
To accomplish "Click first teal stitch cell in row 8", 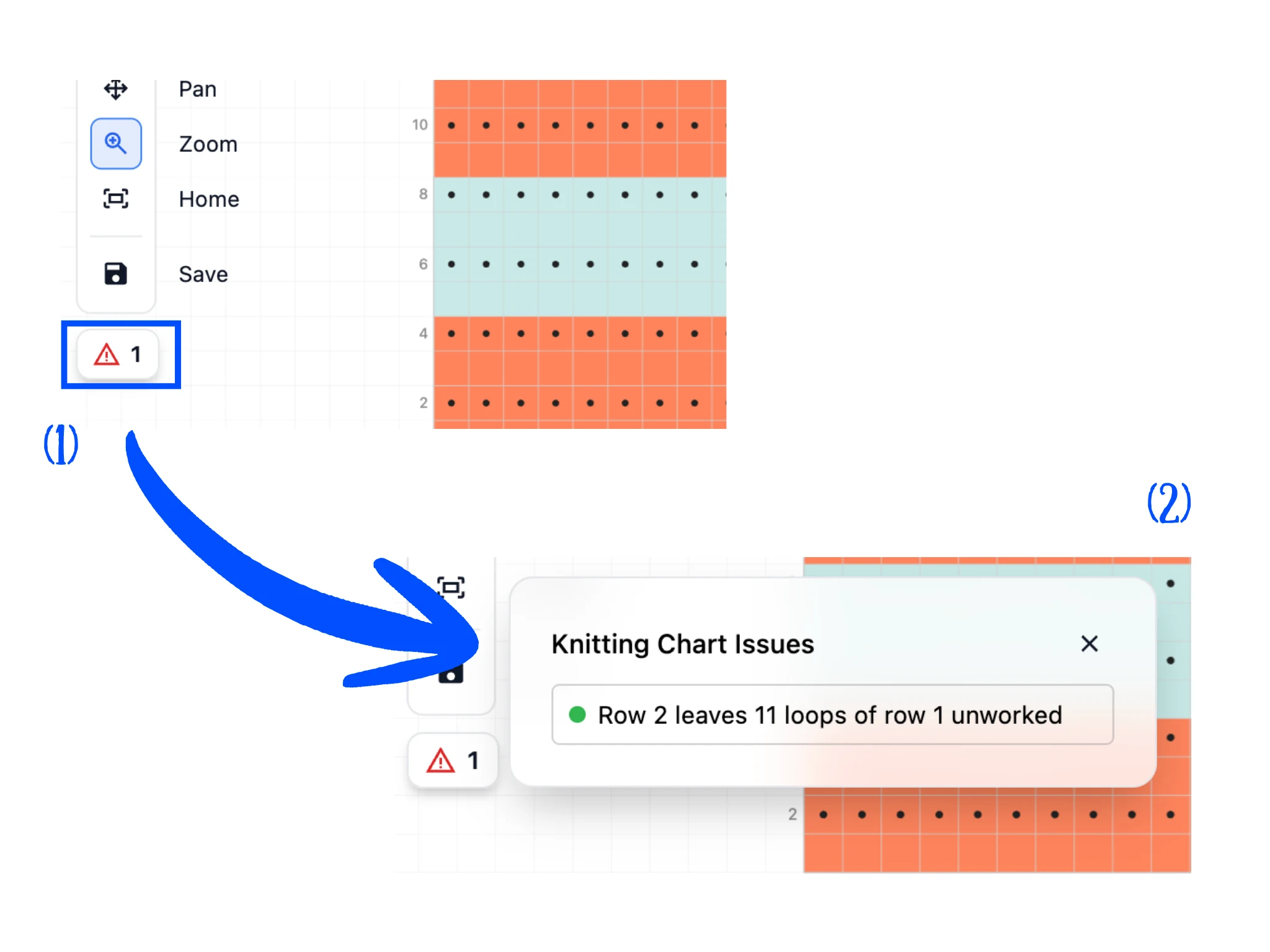I will (x=451, y=195).
